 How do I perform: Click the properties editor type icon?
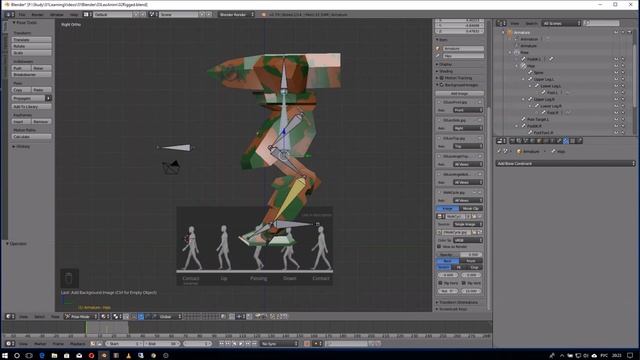501,141
